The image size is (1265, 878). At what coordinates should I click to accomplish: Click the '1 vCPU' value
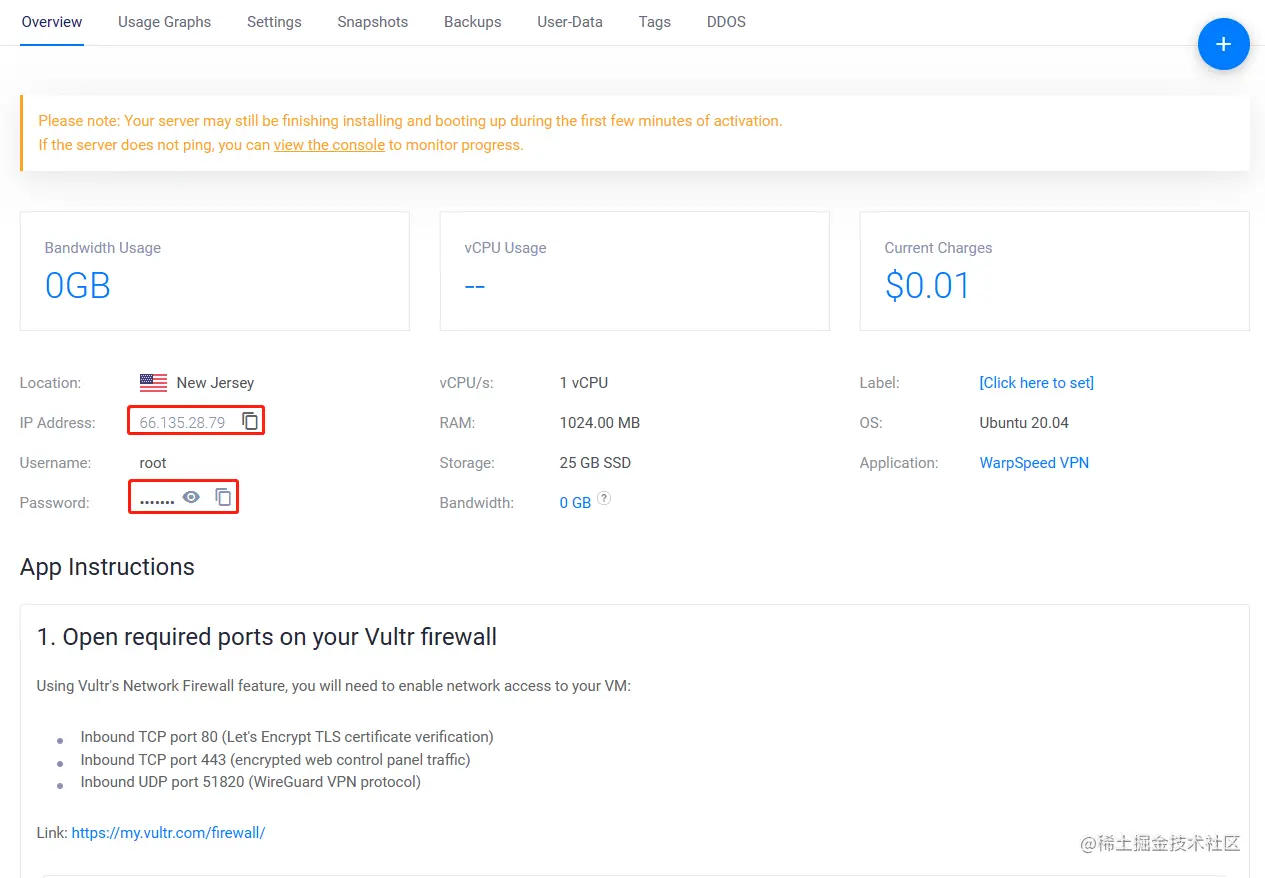584,383
